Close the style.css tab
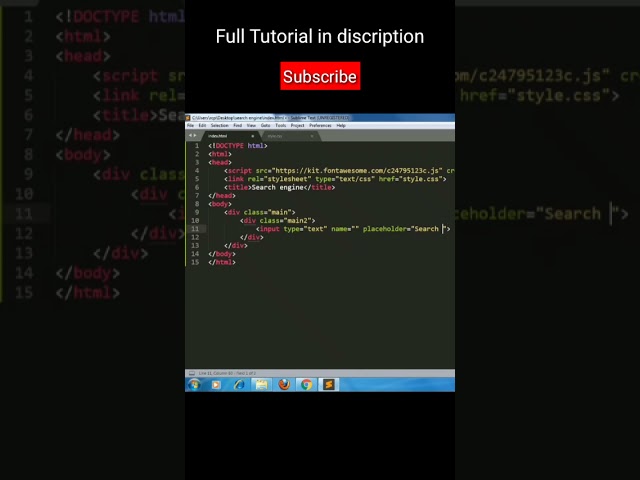The width and height of the screenshot is (640, 480). [312, 136]
